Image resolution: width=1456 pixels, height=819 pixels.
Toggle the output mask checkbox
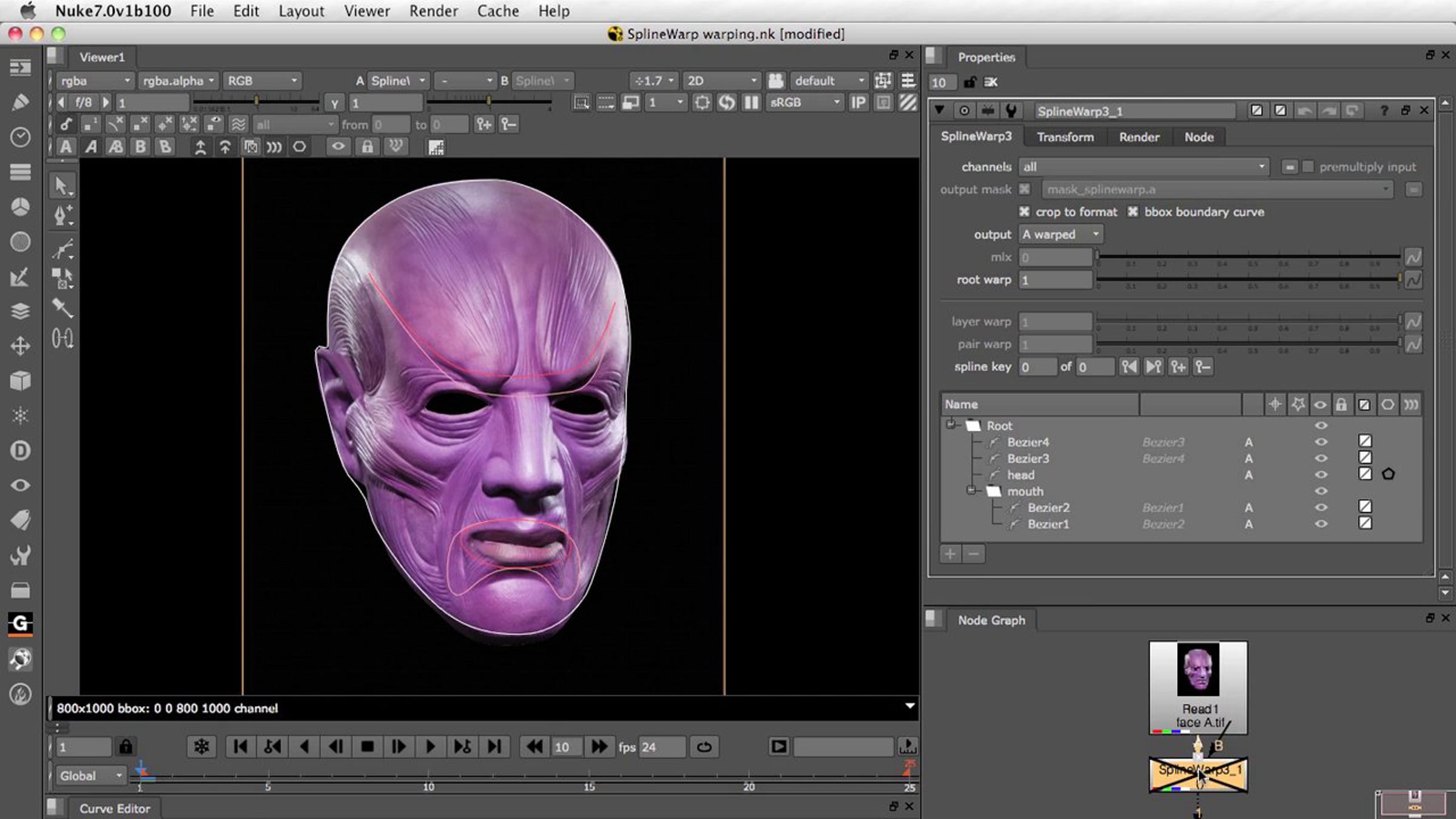point(1025,189)
